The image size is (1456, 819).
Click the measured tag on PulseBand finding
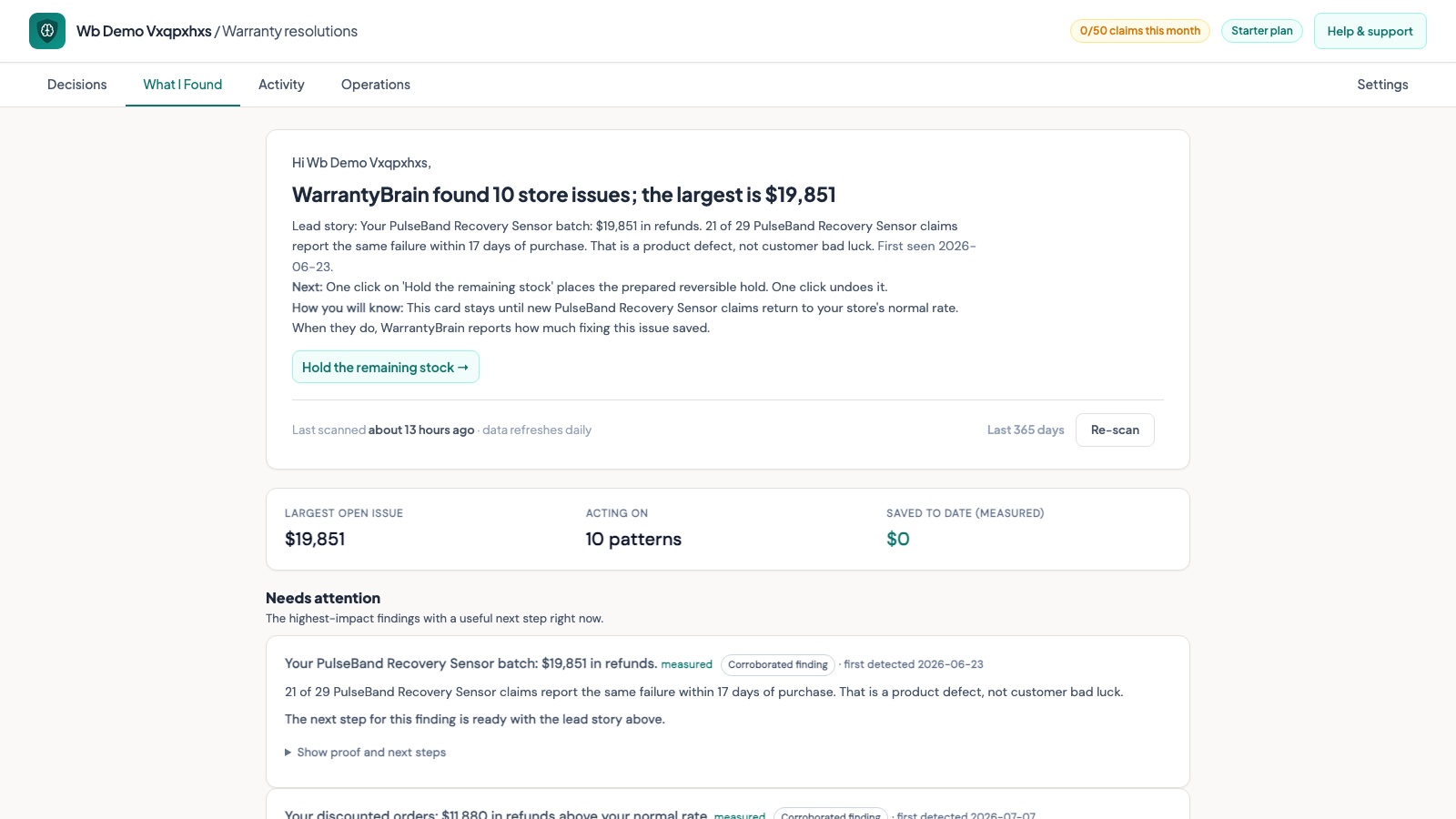pos(687,664)
